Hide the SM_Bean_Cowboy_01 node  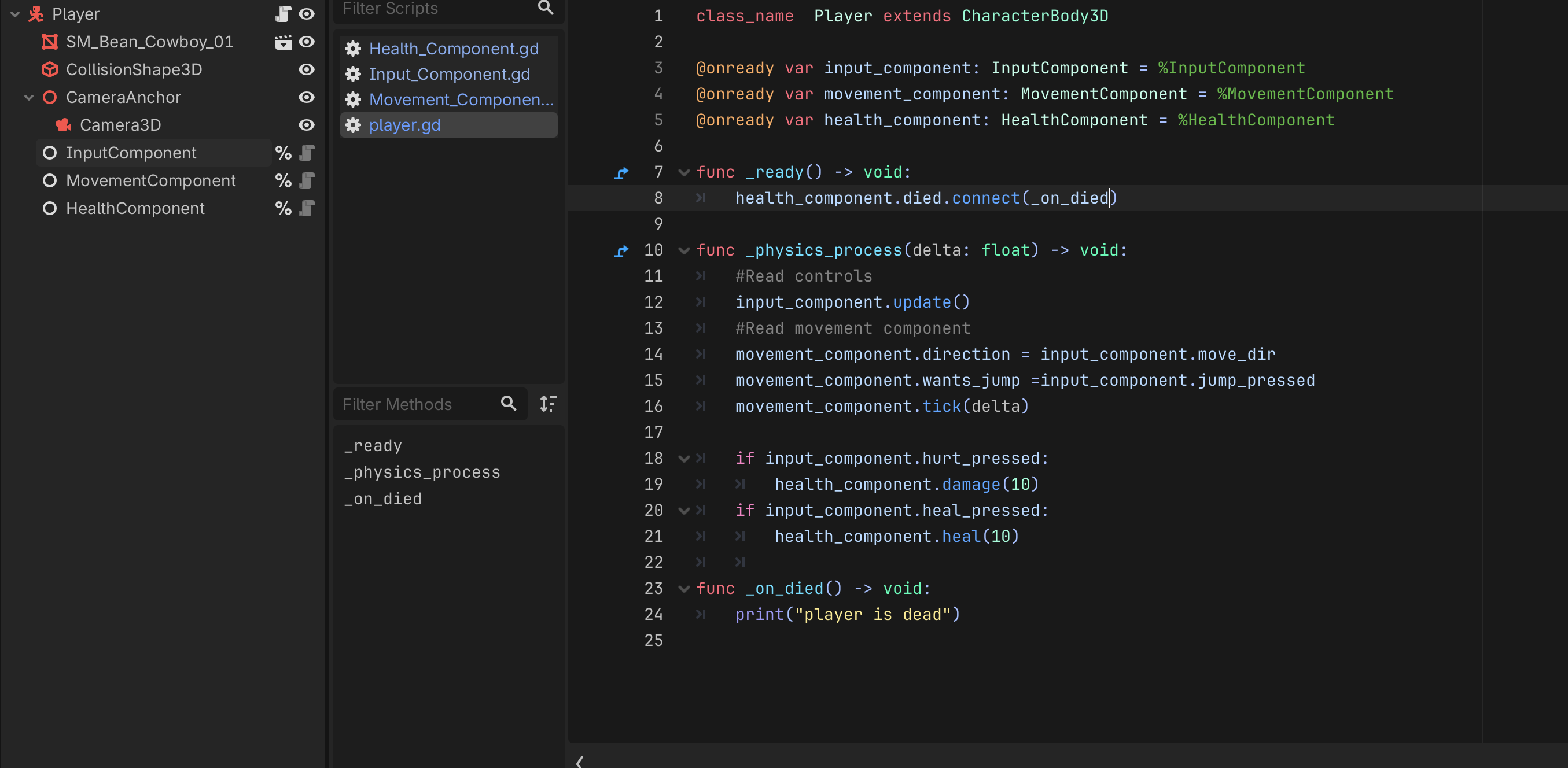coord(307,42)
